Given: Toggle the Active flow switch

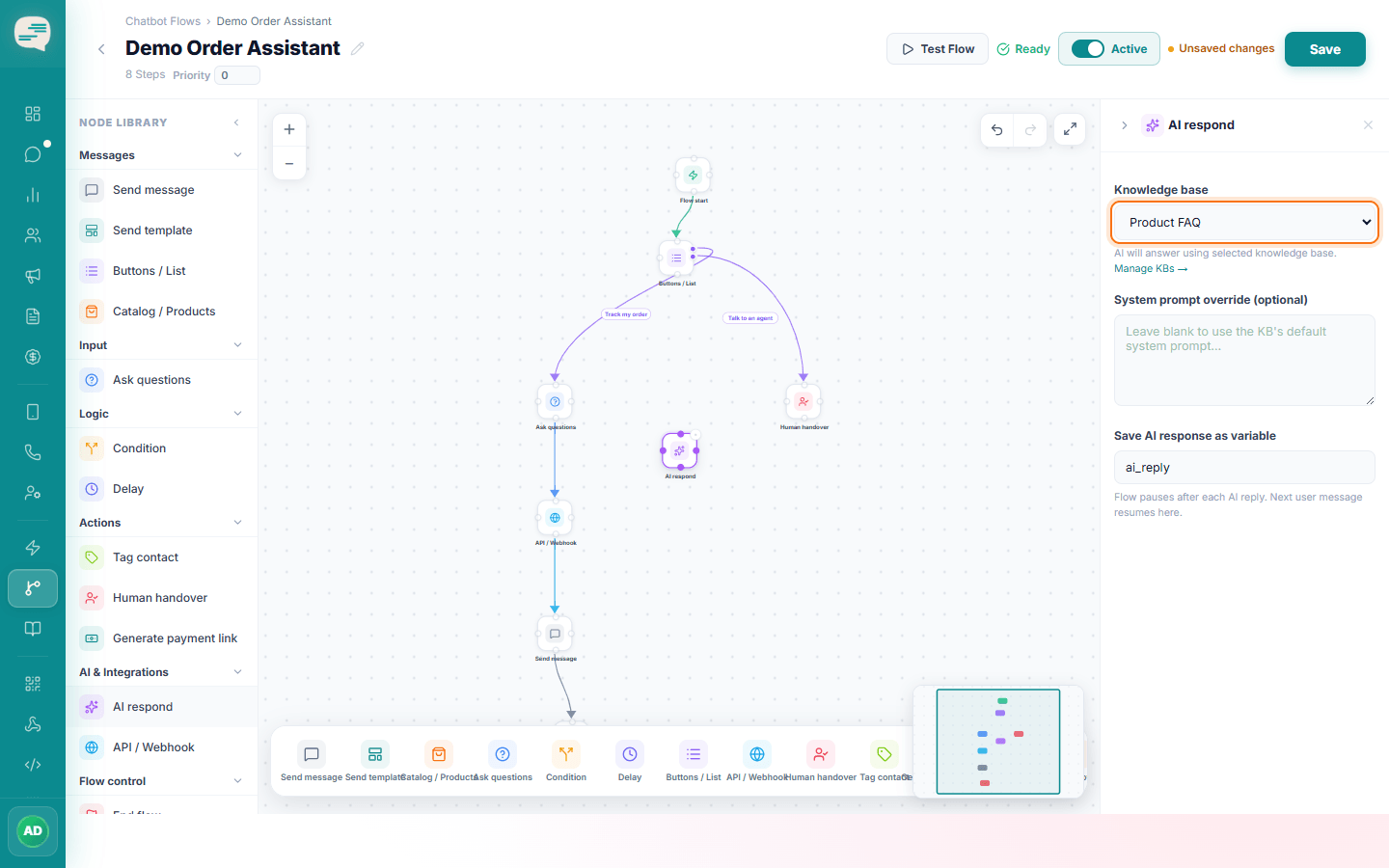Looking at the screenshot, I should tap(1088, 49).
